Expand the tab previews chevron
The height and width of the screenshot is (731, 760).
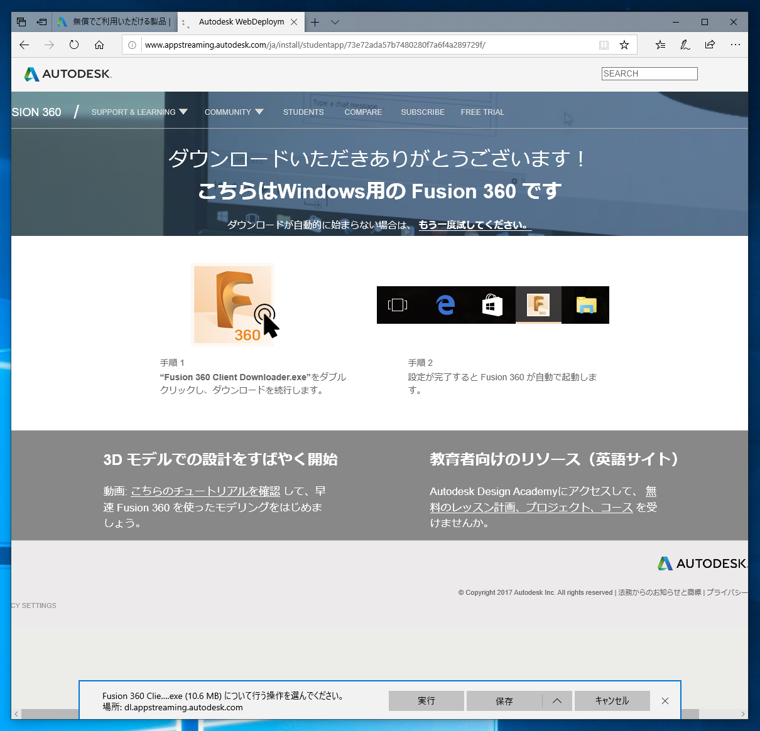(335, 22)
